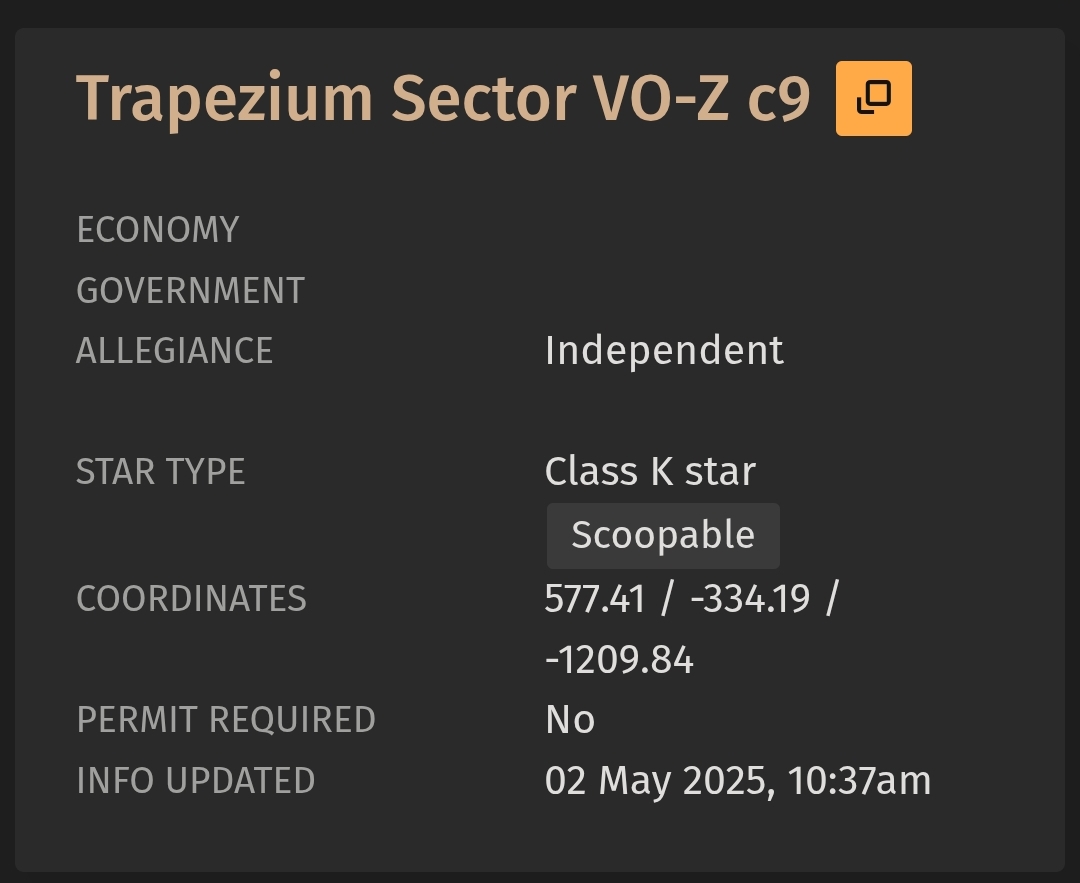Copy system name with orange copy icon
1080x883 pixels.
coord(873,98)
